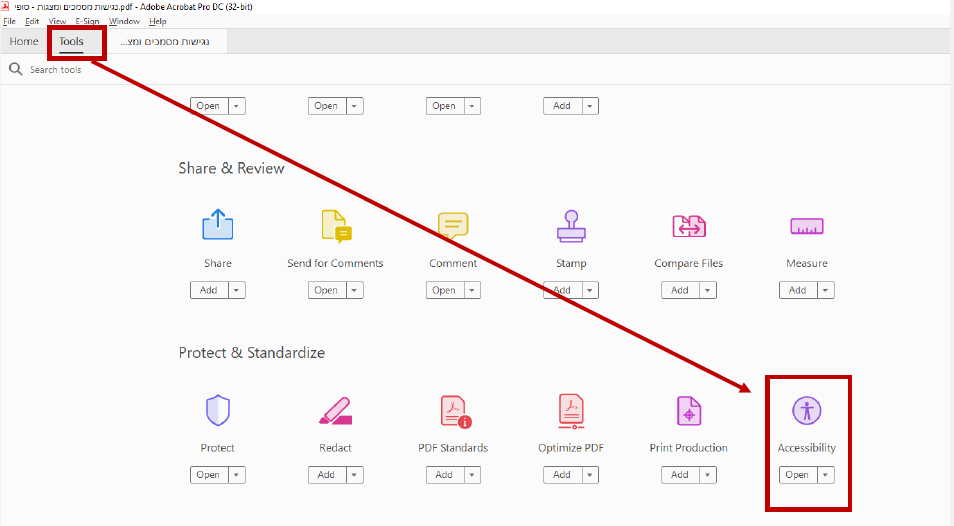
Task: Click Add button under Measure
Action: [x=798, y=290]
